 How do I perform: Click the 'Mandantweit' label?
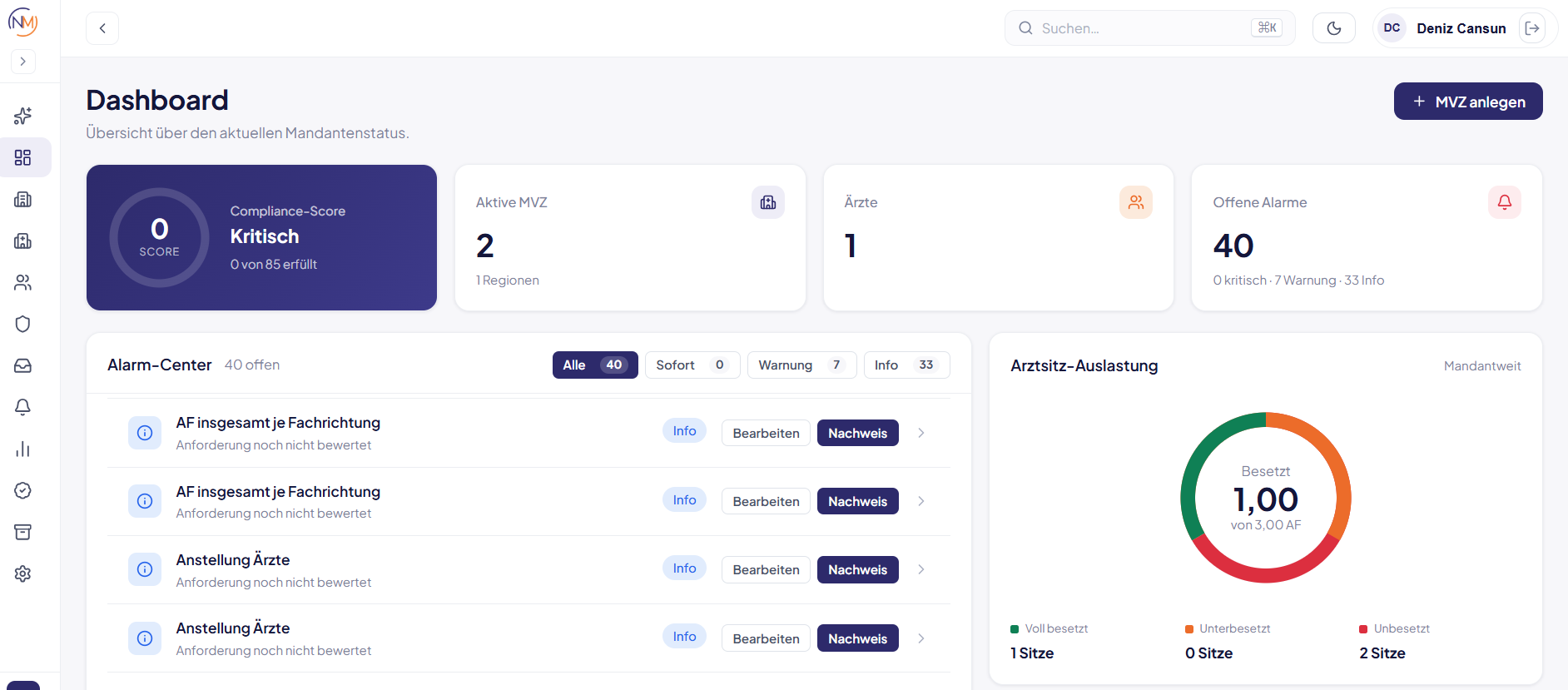[x=1482, y=366]
